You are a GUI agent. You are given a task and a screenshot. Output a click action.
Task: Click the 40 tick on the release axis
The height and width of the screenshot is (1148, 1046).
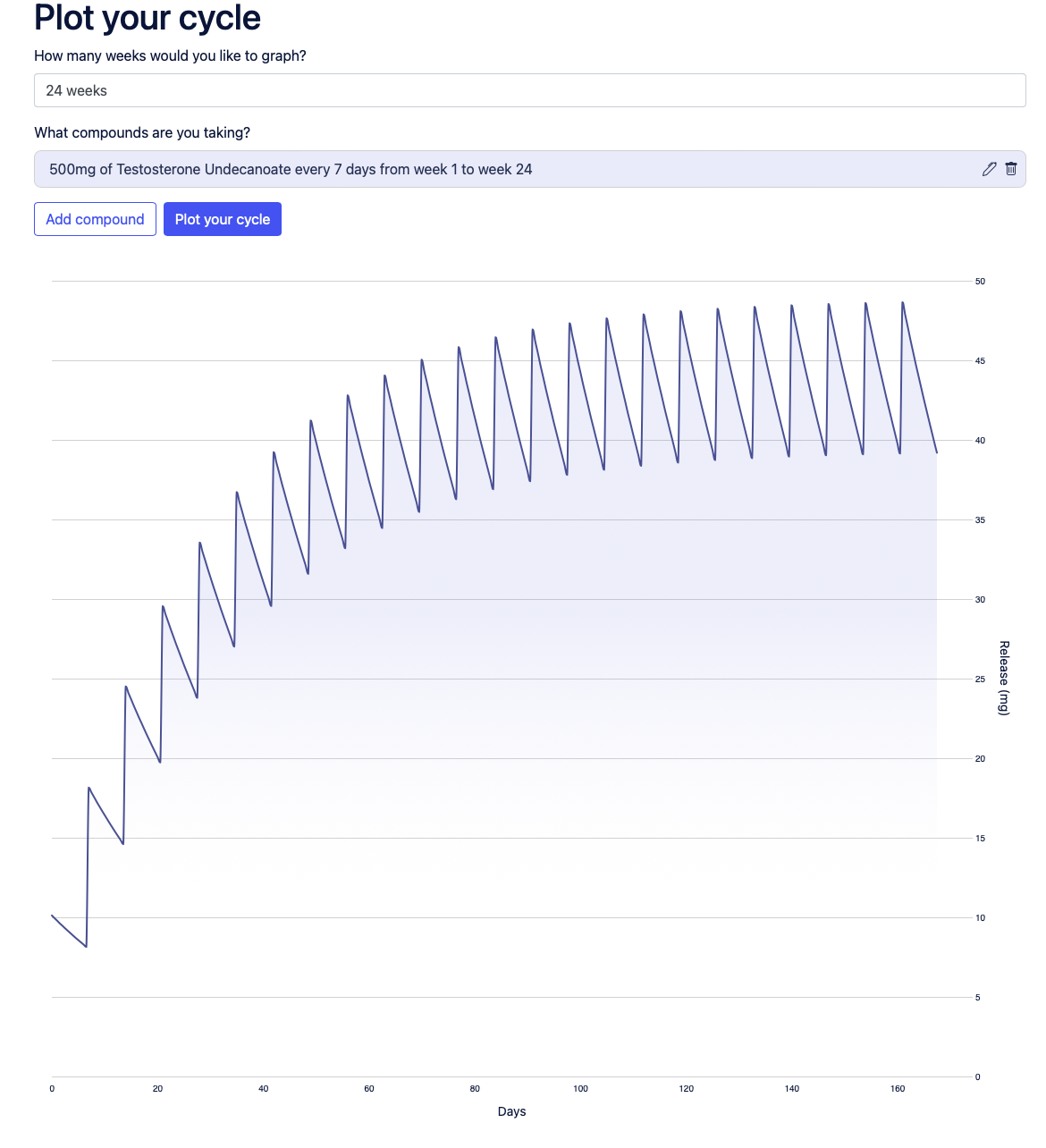click(980, 441)
